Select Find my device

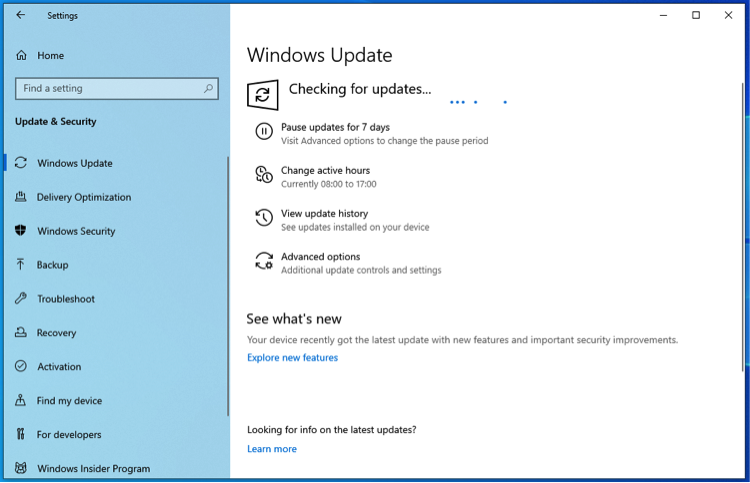point(69,401)
